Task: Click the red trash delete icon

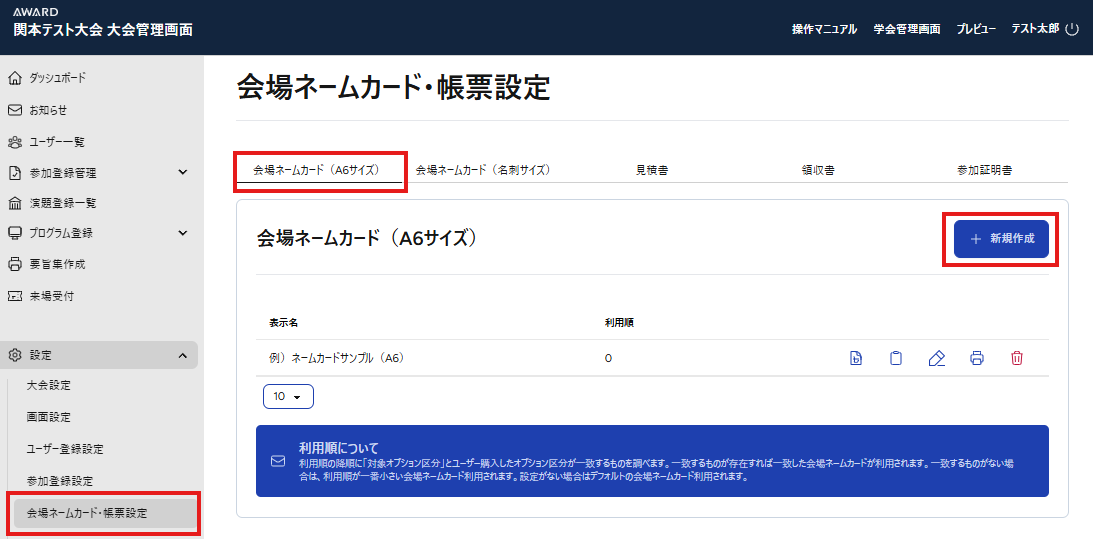Action: pos(1017,358)
